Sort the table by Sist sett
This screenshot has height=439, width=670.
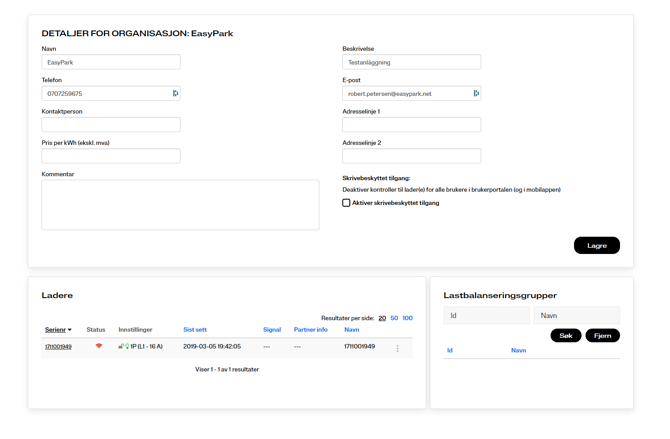[195, 330]
